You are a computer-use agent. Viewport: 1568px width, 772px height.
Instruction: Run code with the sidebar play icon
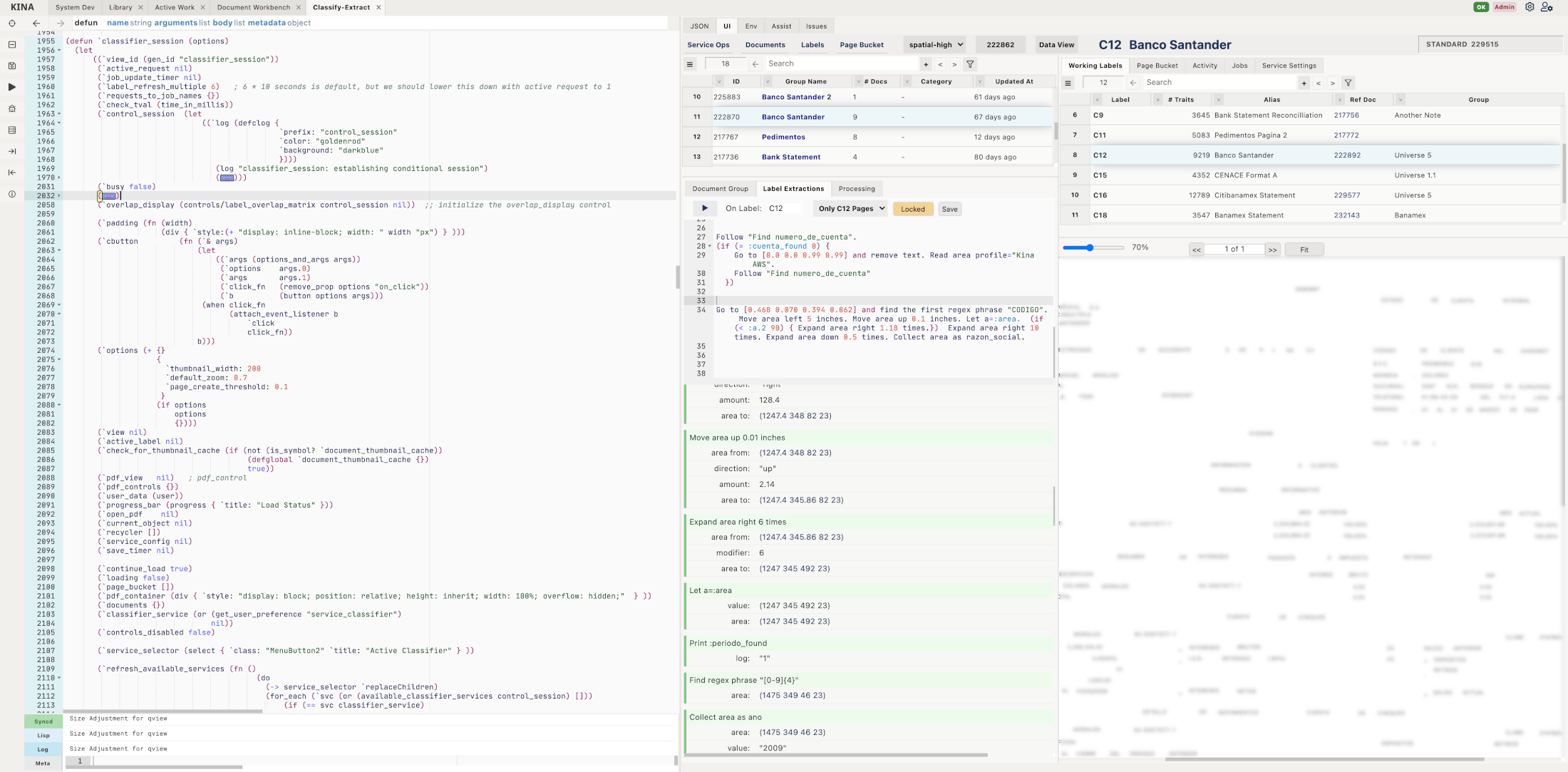[x=12, y=87]
